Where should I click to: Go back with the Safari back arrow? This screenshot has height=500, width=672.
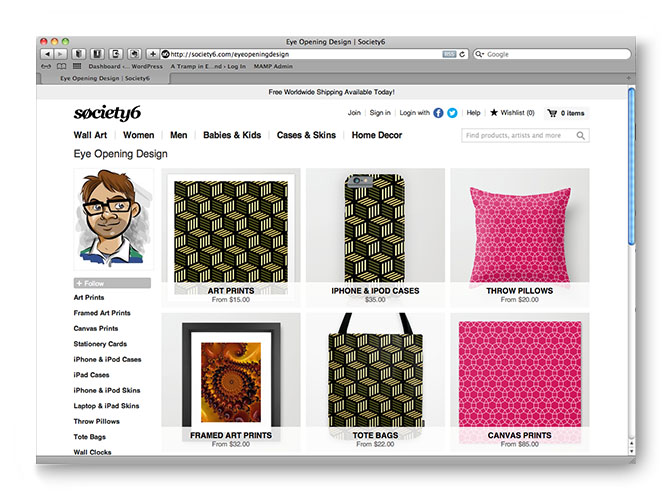(x=47, y=54)
